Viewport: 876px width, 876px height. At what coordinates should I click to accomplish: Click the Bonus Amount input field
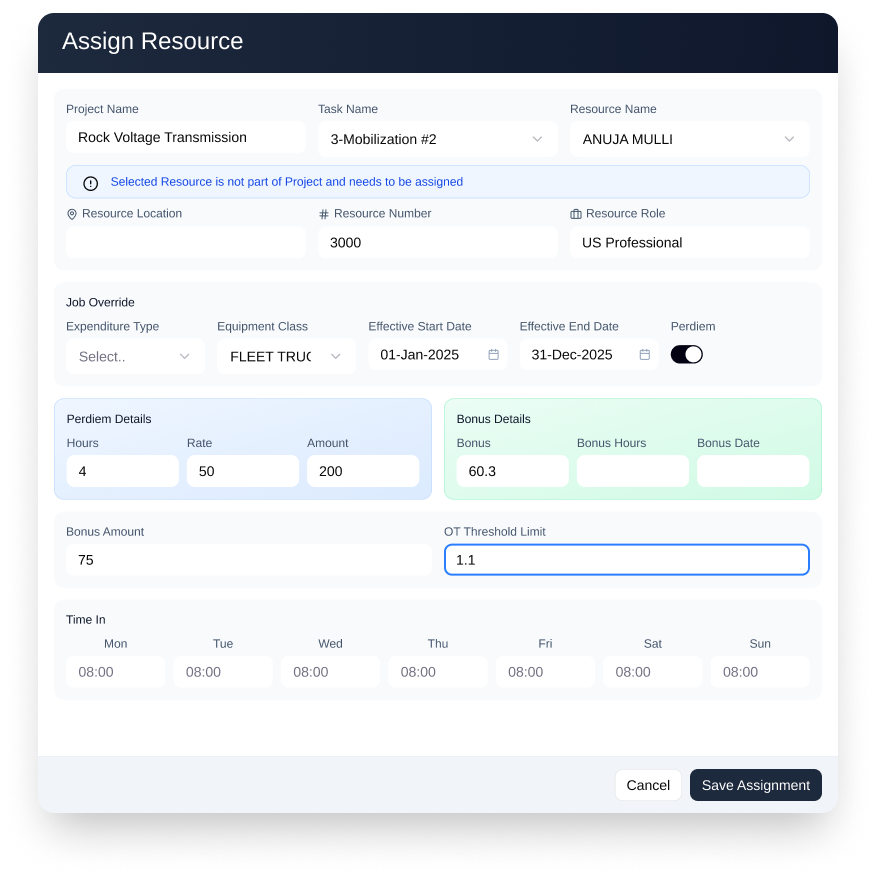click(248, 560)
